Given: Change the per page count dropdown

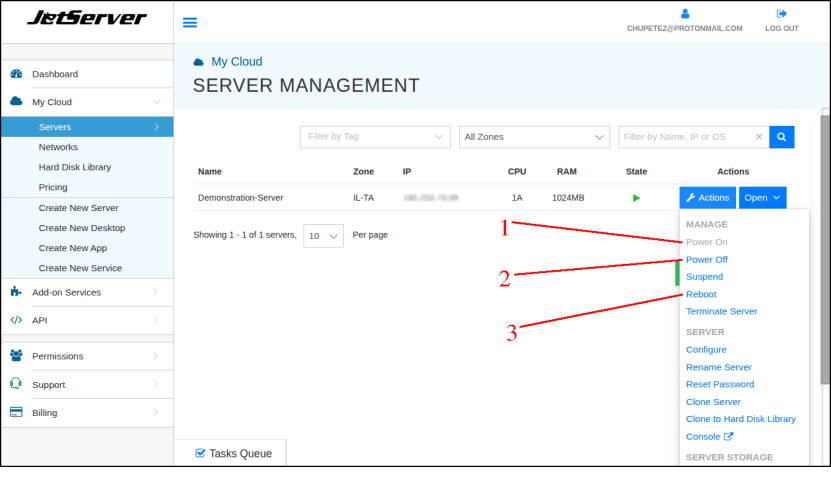Looking at the screenshot, I should 324,236.
